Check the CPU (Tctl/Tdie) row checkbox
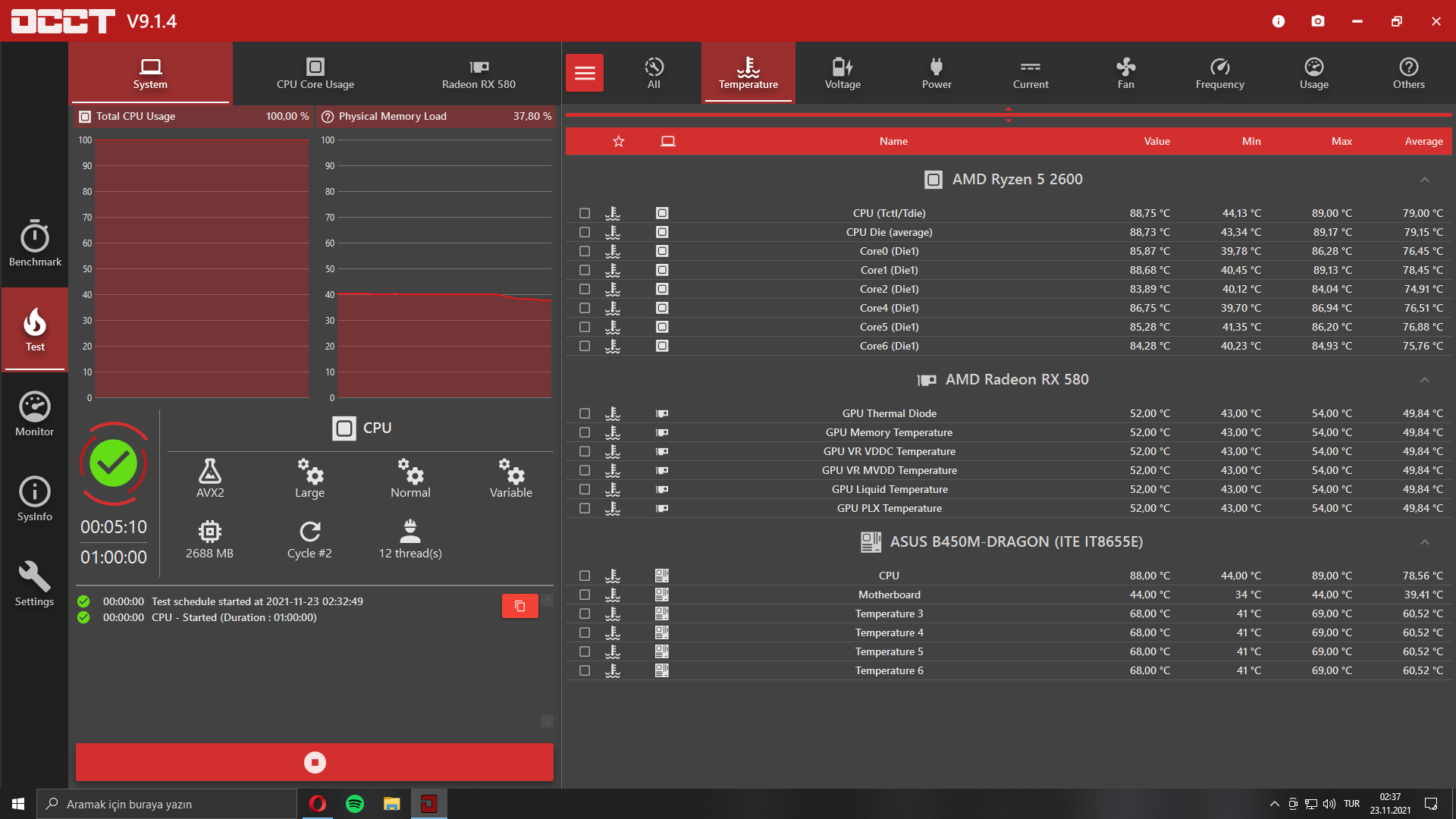Screen dimensions: 1456x819 pos(585,213)
